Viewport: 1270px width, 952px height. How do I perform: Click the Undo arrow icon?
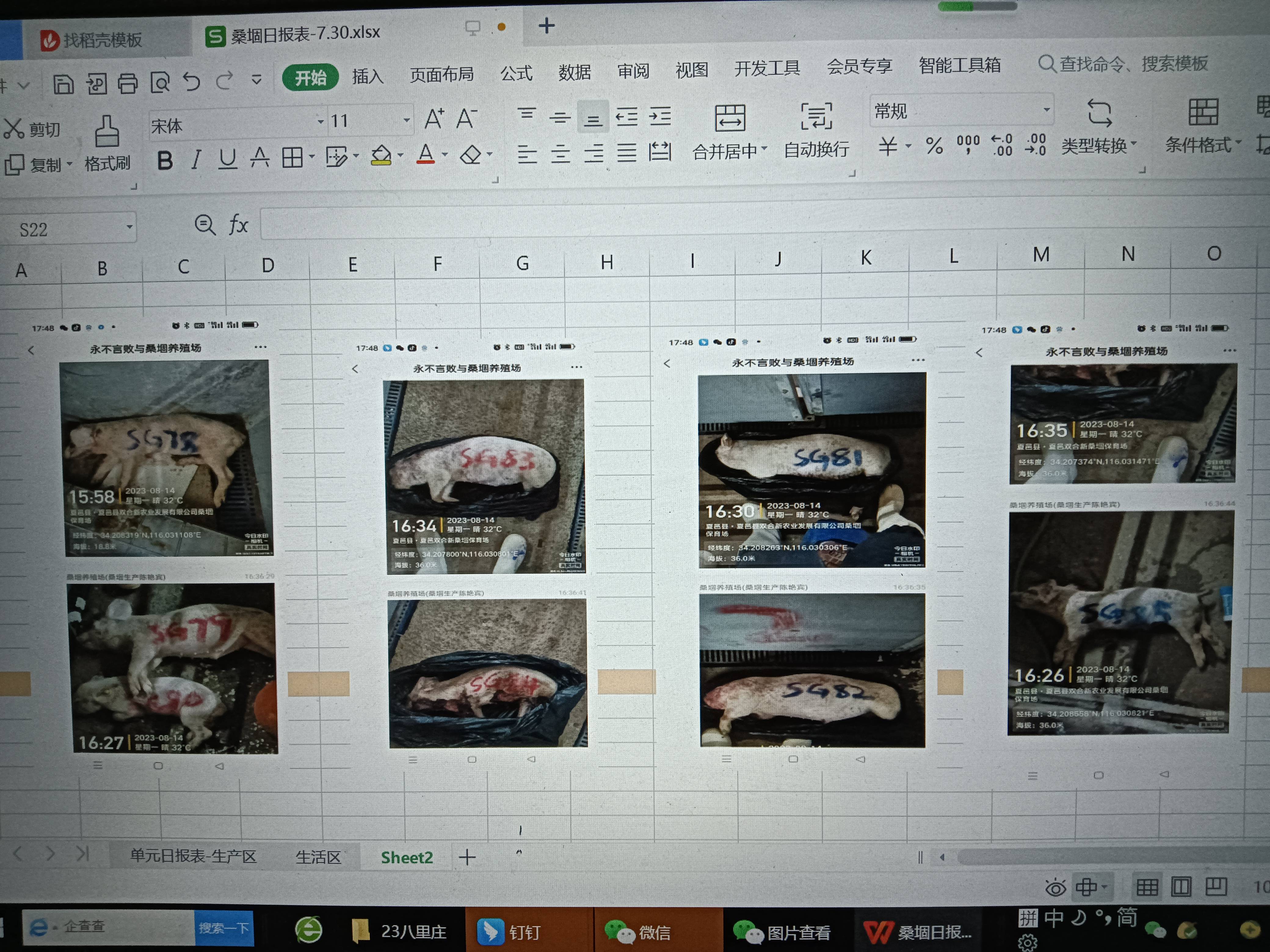[x=192, y=82]
